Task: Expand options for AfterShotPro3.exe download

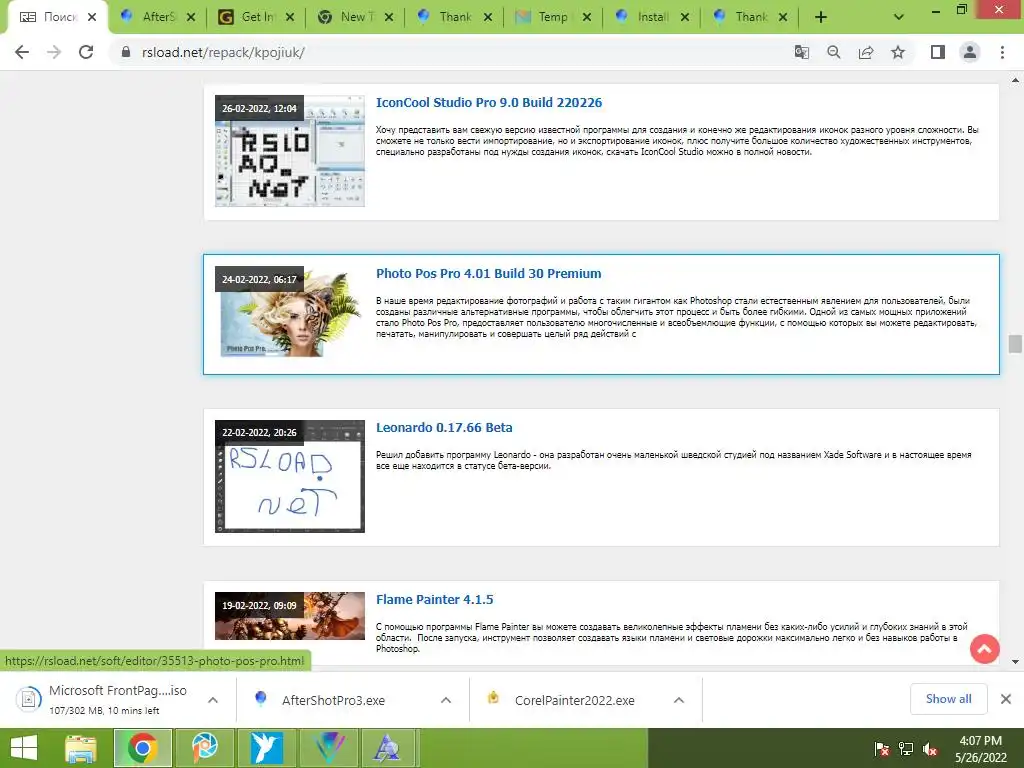Action: [x=446, y=700]
